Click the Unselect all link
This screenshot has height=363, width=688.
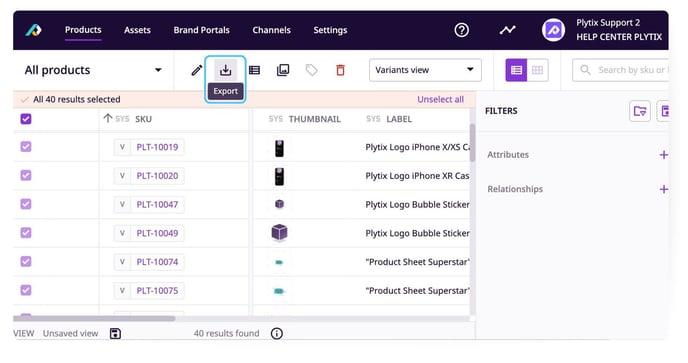click(440, 99)
